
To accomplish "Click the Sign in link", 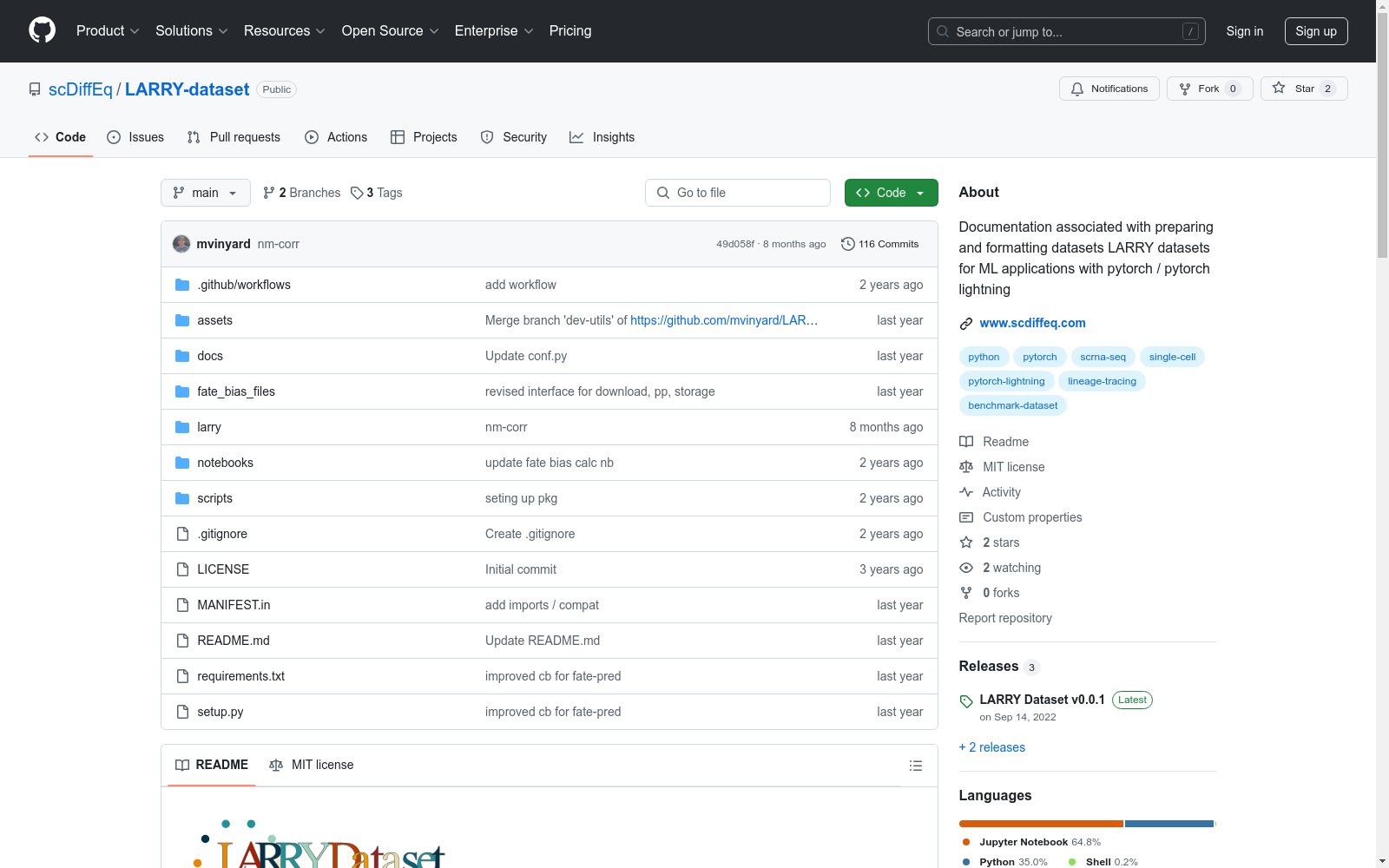I will click(1245, 31).
